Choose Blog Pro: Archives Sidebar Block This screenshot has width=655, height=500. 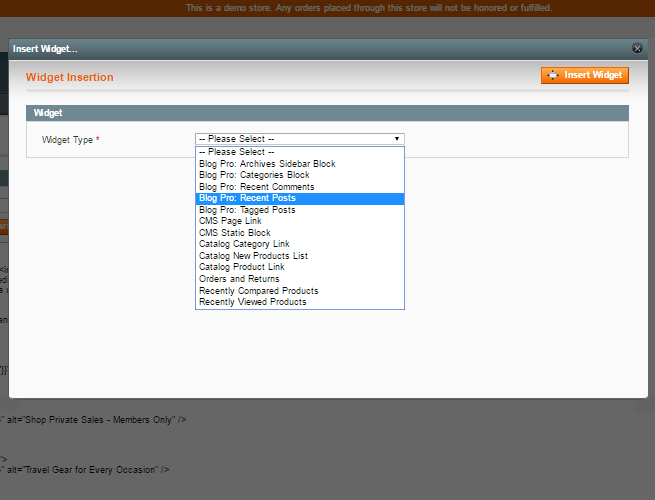pyautogui.click(x=267, y=164)
